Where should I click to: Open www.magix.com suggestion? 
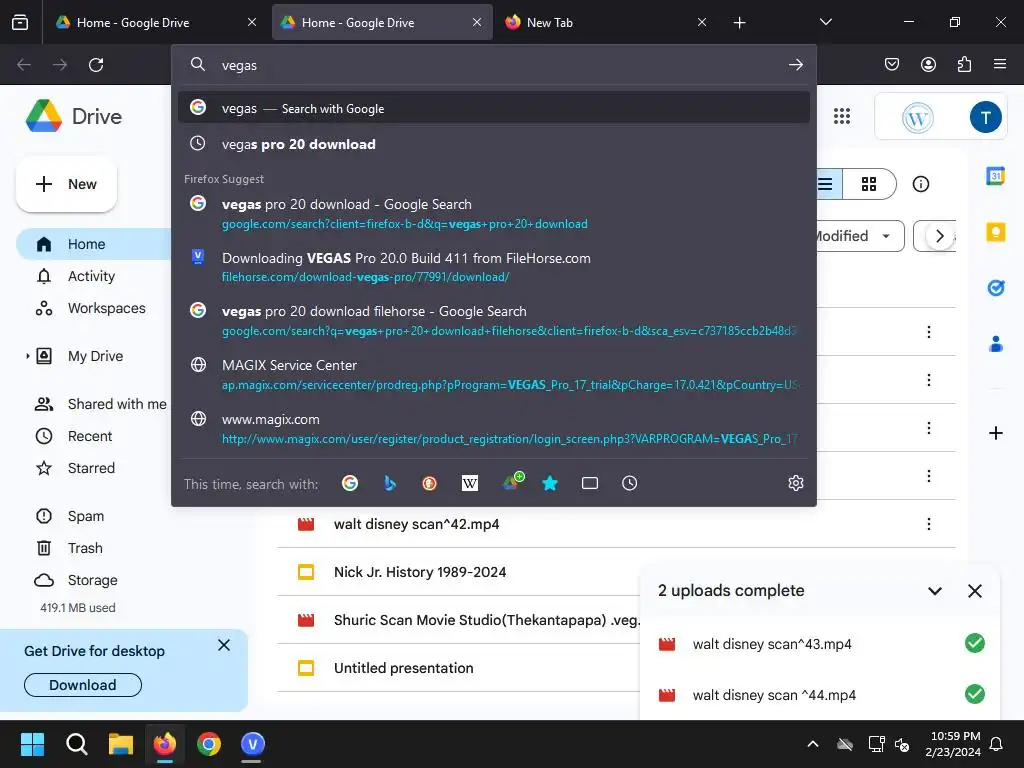point(494,428)
